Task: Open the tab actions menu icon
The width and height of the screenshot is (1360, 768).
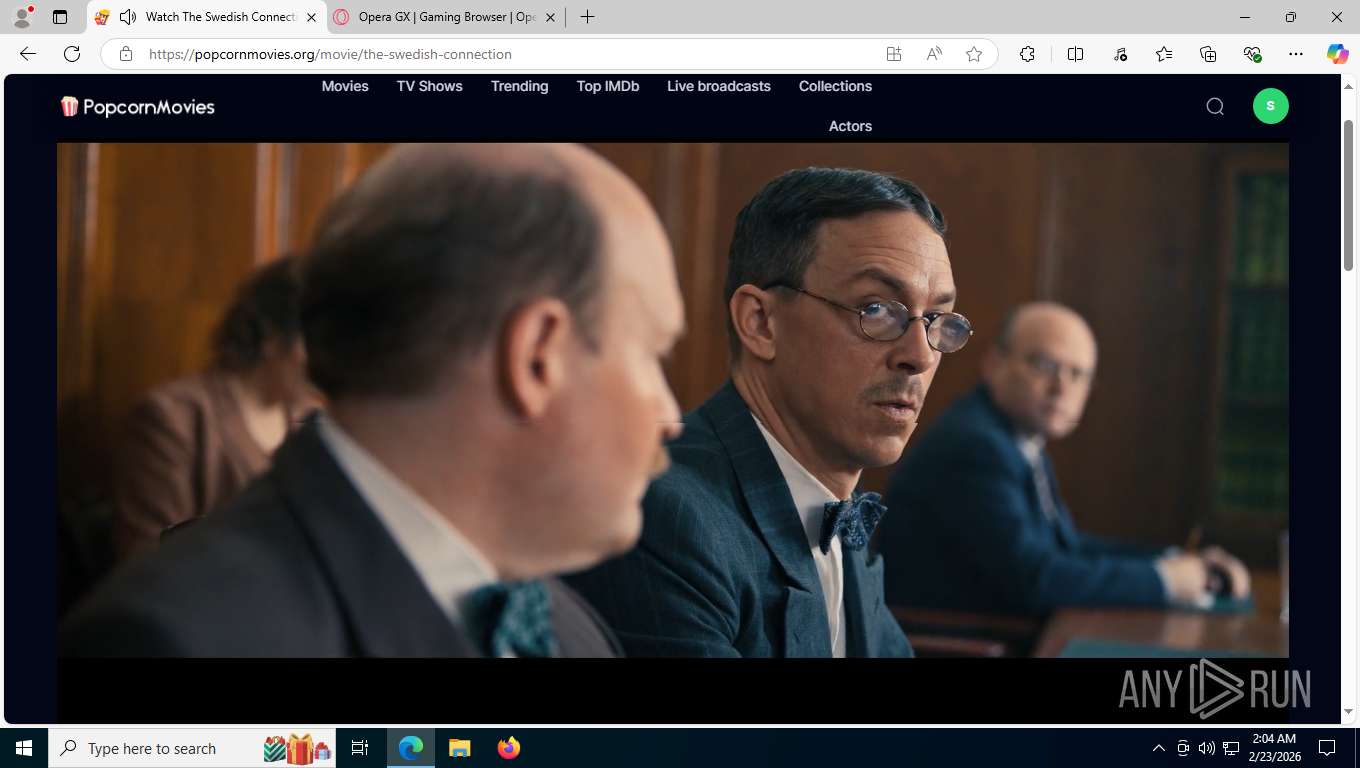Action: point(60,17)
